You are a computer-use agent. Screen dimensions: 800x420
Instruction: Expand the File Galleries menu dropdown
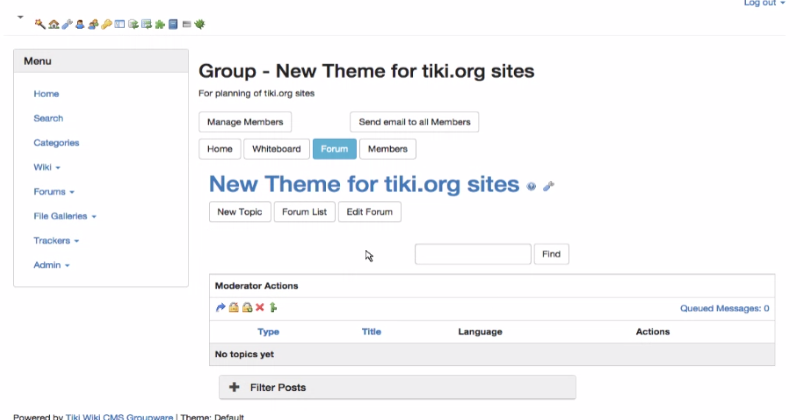pyautogui.click(x=65, y=216)
